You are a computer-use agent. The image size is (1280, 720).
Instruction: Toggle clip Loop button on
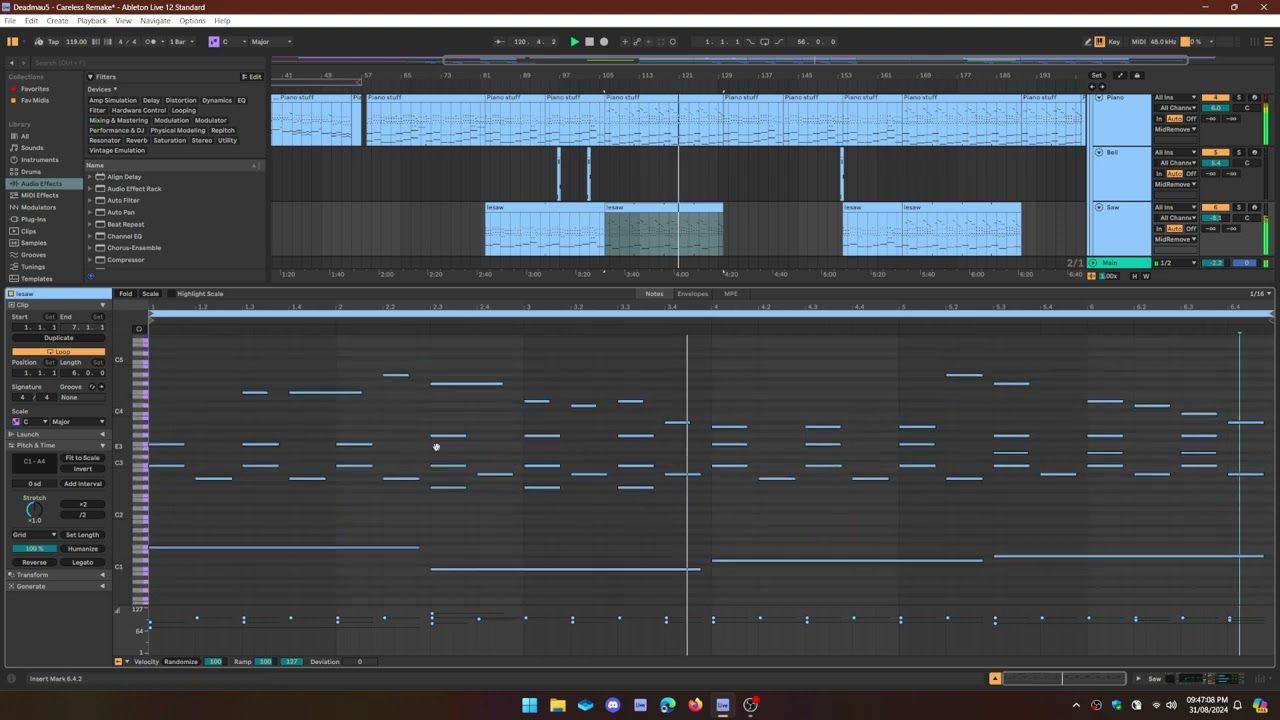click(x=58, y=352)
